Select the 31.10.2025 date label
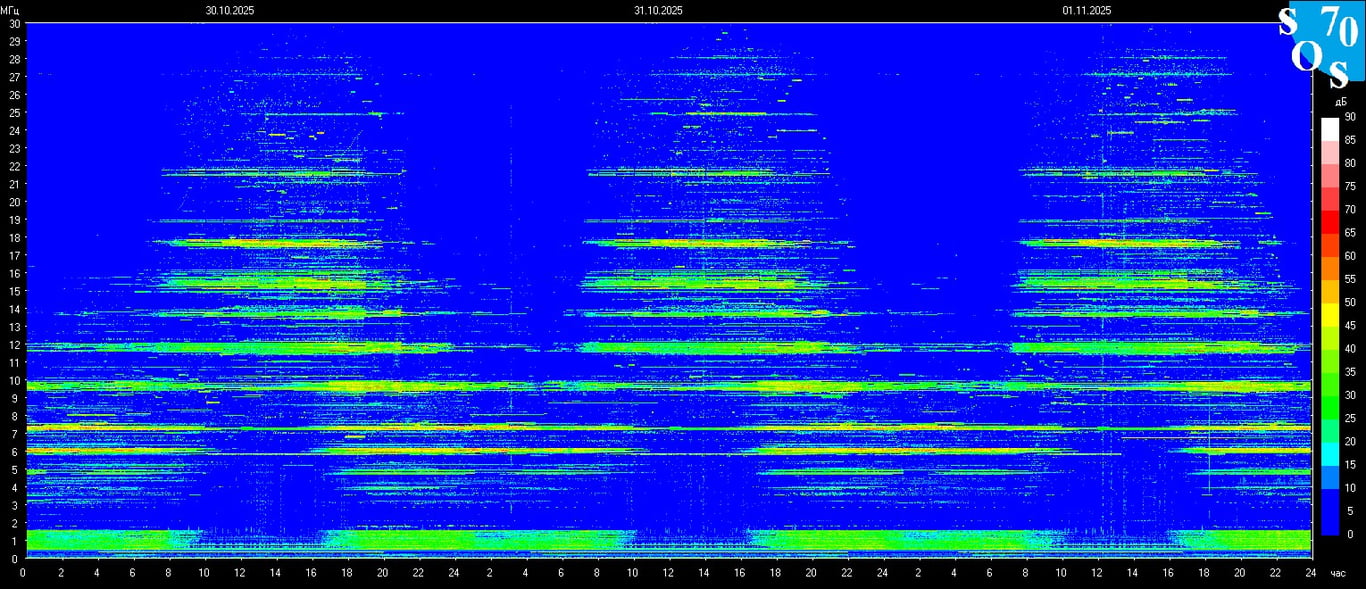 [x=658, y=10]
